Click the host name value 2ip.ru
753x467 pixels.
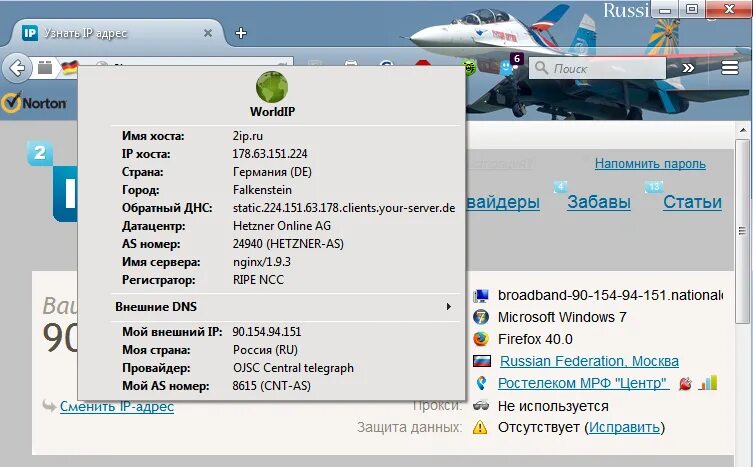coord(248,136)
